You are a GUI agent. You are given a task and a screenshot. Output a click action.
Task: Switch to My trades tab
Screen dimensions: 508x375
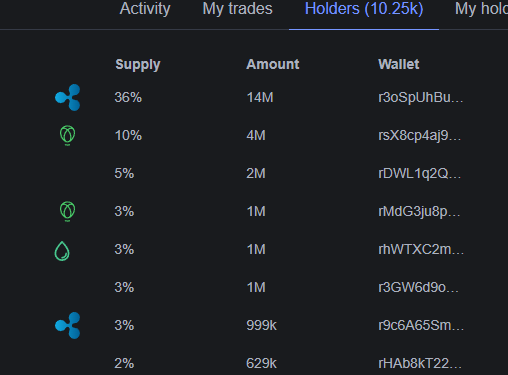[237, 9]
